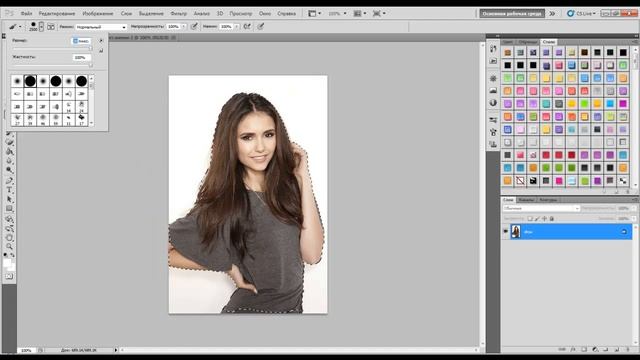The height and width of the screenshot is (360, 640).
Task: Toggle the Brush panel button
Action: point(51,27)
